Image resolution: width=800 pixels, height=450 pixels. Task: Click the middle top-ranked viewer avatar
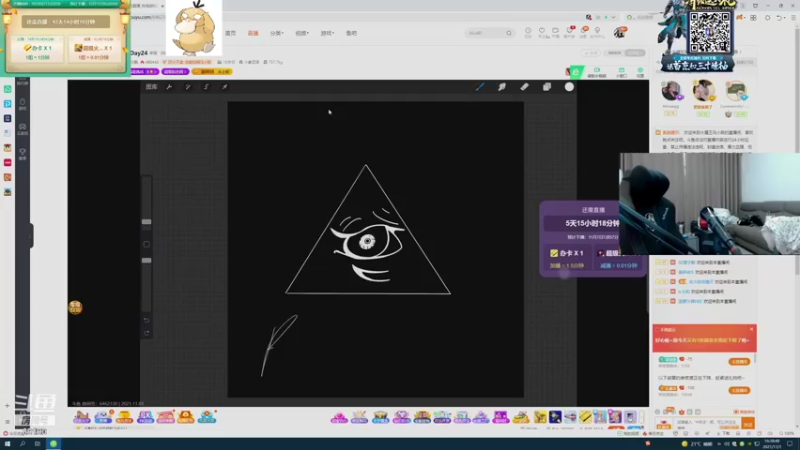point(703,90)
